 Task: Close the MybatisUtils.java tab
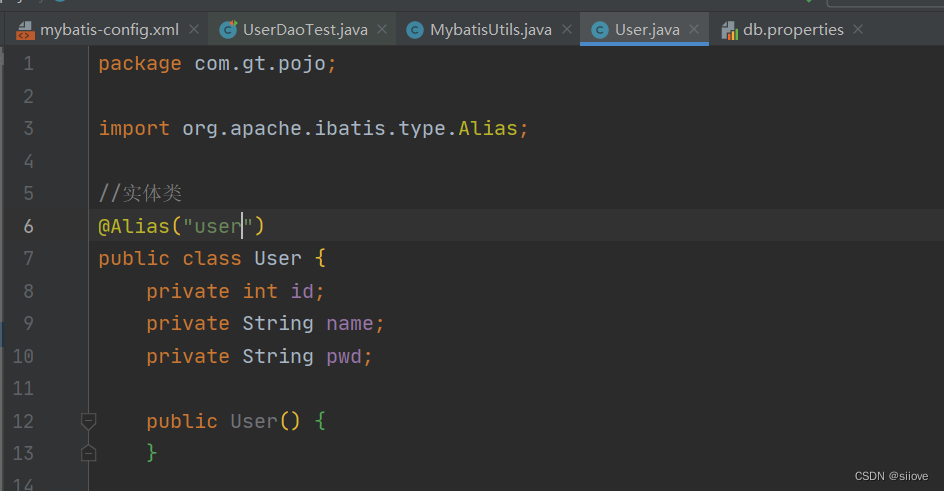click(567, 29)
